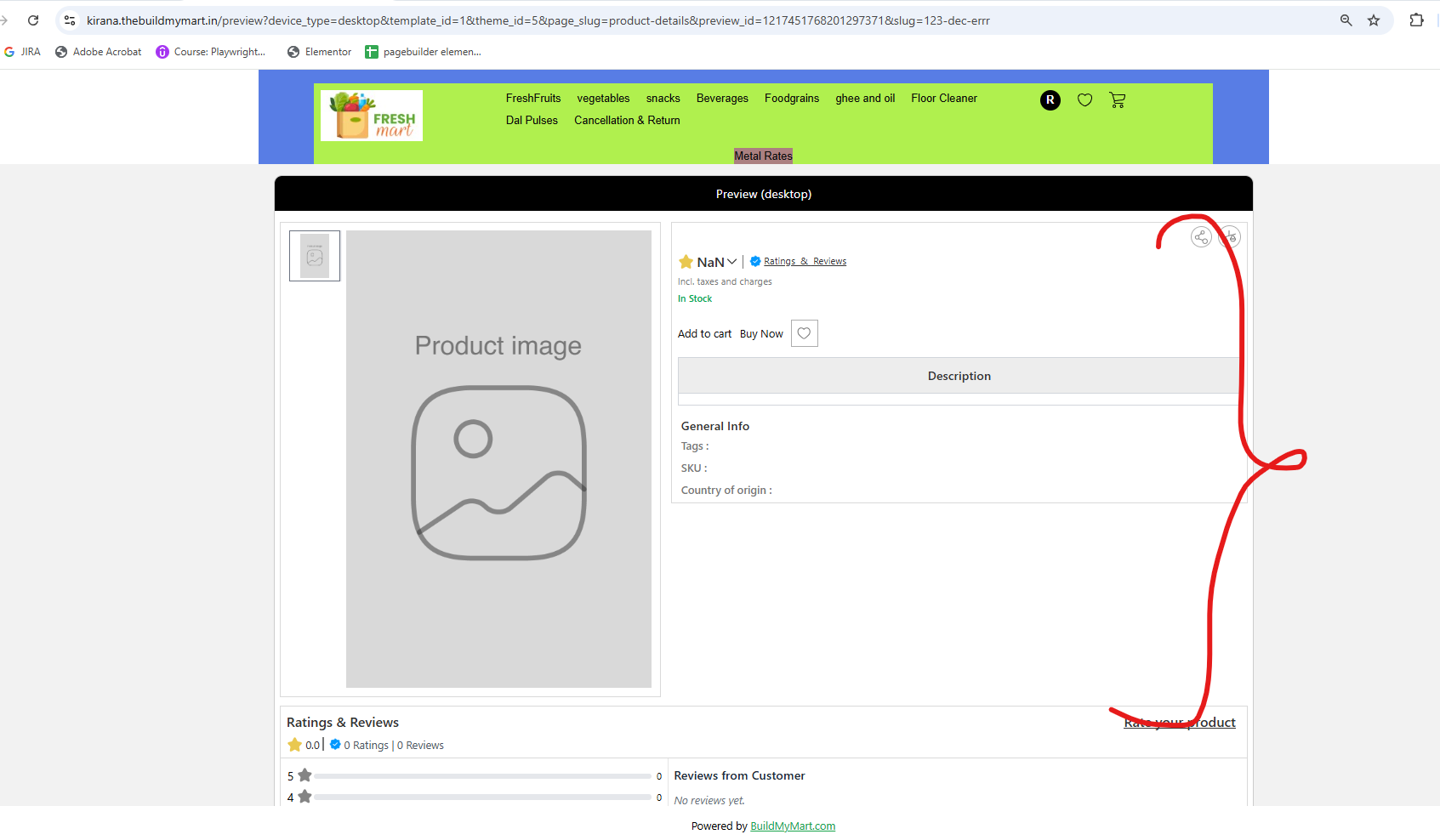Click the 4 star rating bar

(x=482, y=797)
